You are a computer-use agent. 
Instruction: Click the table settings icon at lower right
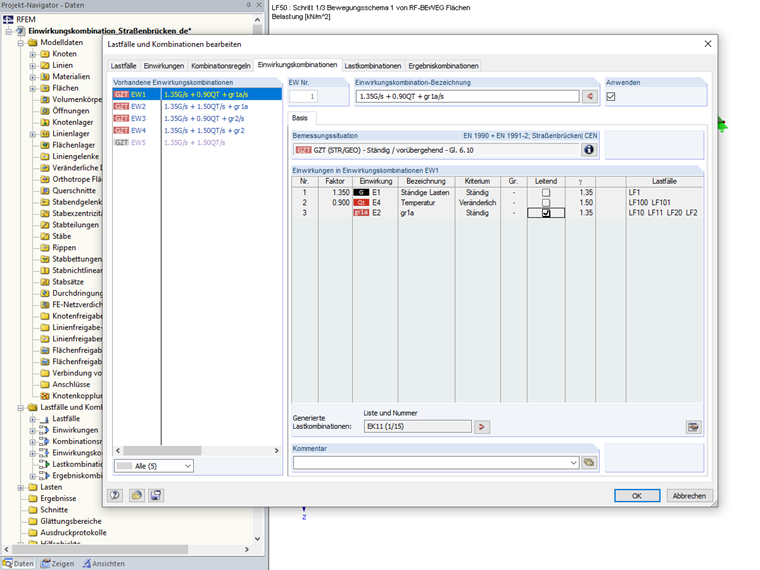point(694,427)
